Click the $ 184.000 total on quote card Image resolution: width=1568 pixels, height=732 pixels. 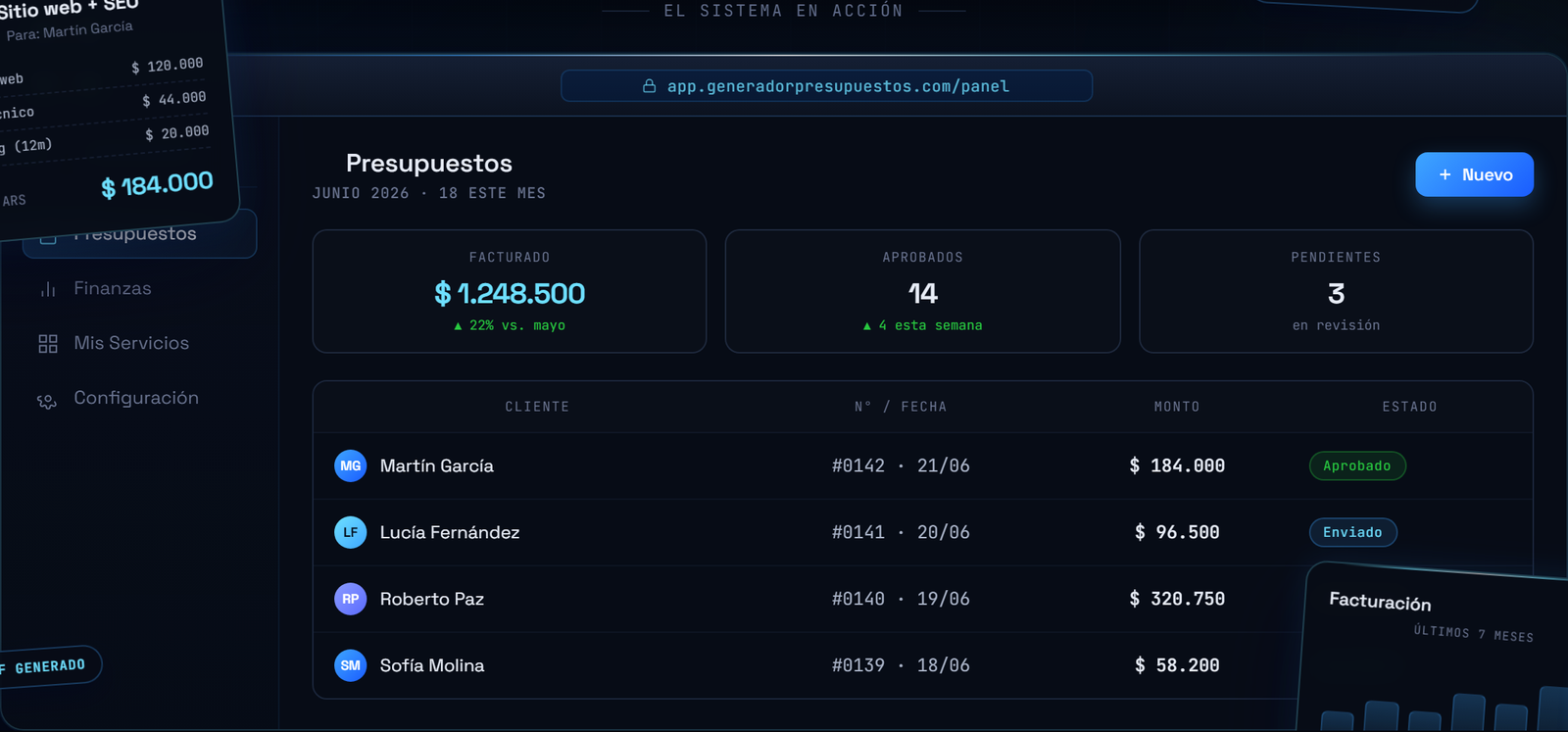pyautogui.click(x=157, y=184)
